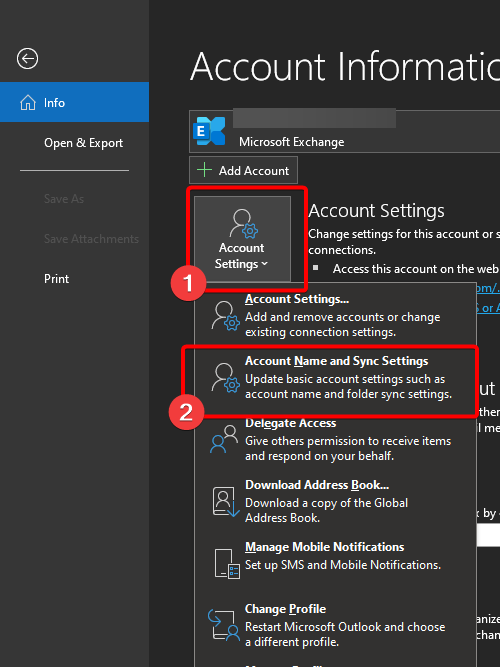This screenshot has height=667, width=500.
Task: Choose Change Profile menu entry
Action: coord(335,625)
